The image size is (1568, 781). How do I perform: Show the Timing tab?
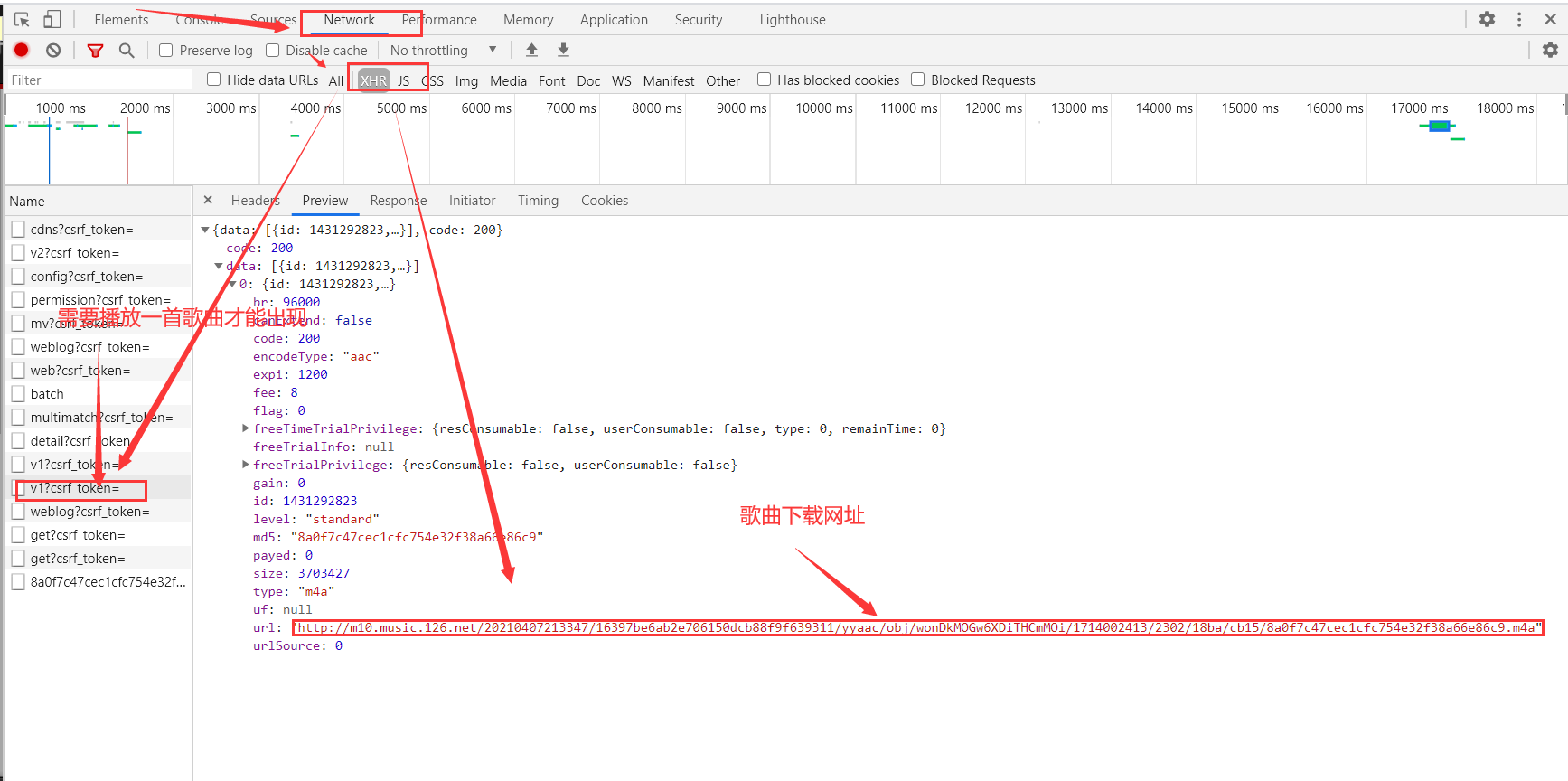538,201
